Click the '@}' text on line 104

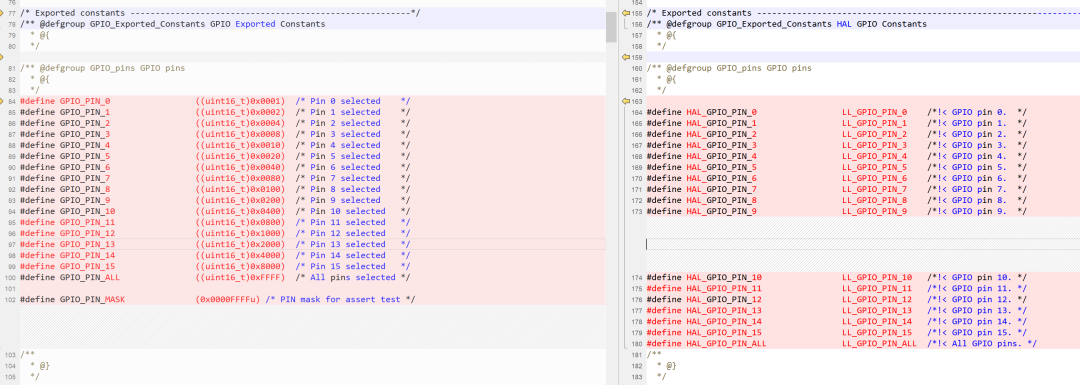pyautogui.click(x=45, y=366)
